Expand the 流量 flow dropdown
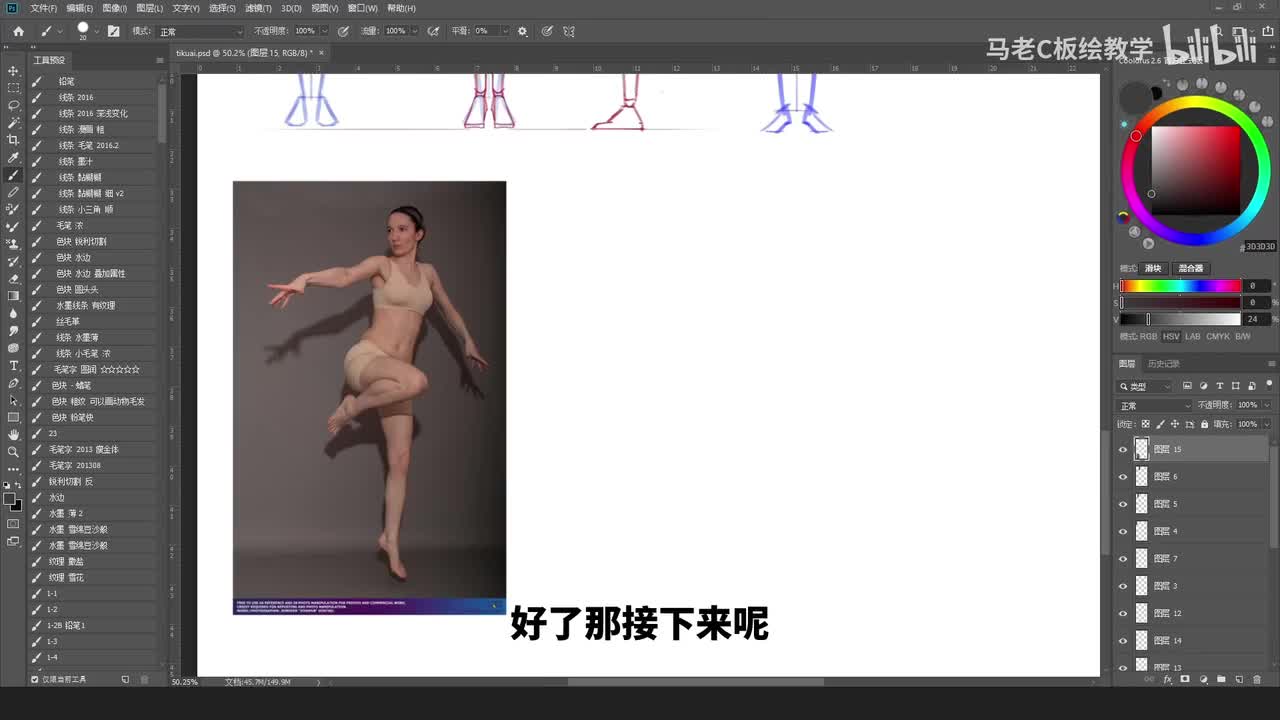The image size is (1280, 720). 415,31
